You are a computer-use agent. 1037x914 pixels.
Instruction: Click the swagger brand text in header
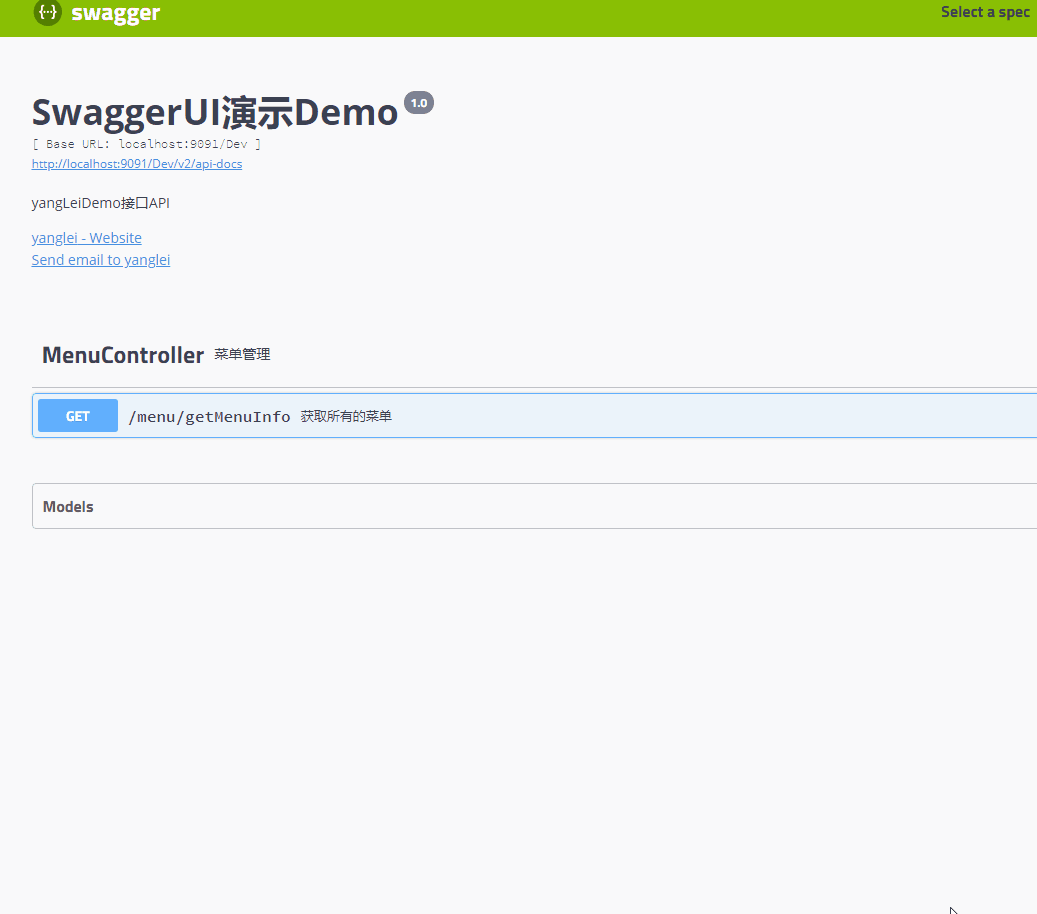116,13
